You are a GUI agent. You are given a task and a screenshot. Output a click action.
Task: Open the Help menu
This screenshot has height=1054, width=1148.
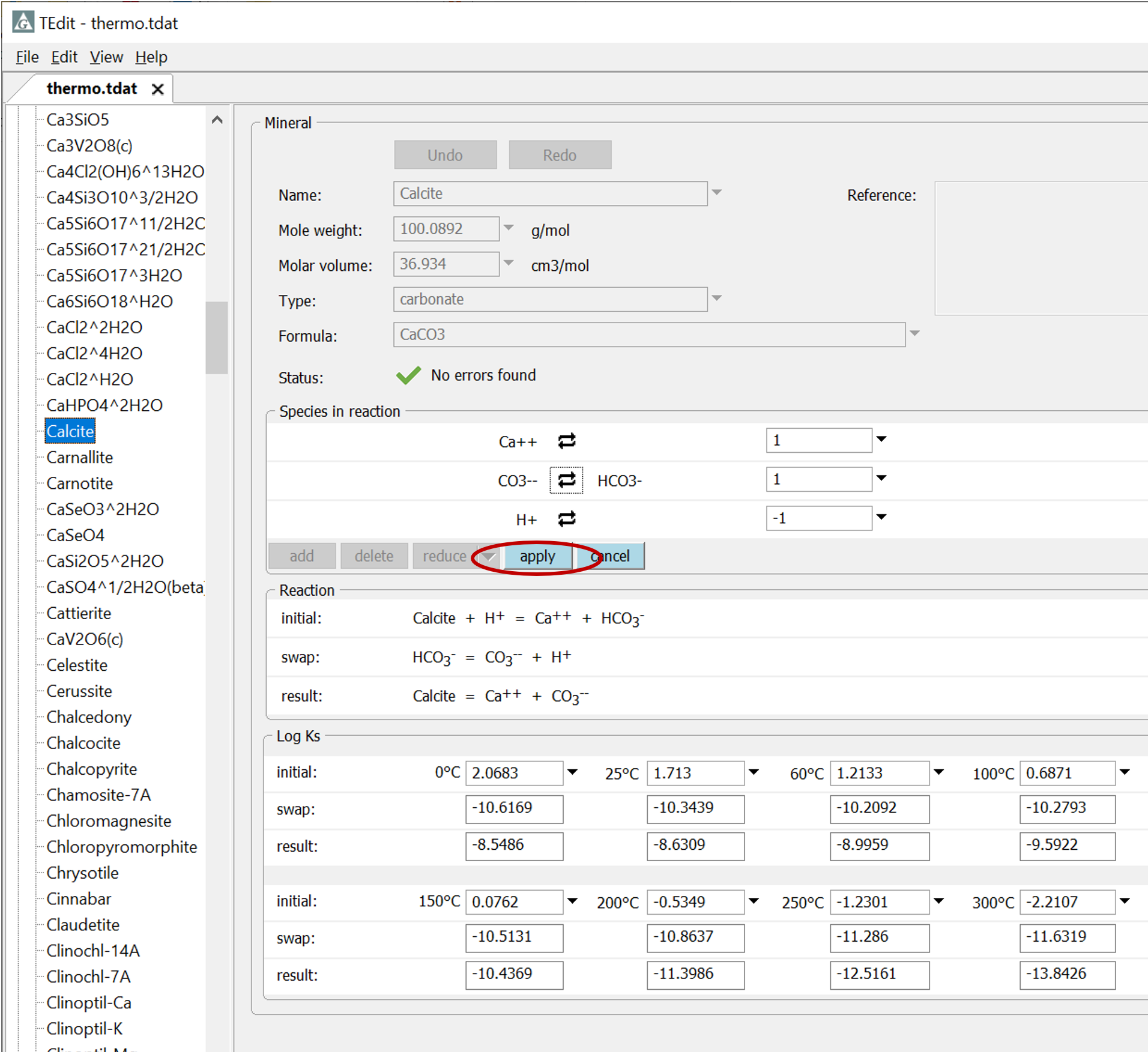pyautogui.click(x=151, y=57)
